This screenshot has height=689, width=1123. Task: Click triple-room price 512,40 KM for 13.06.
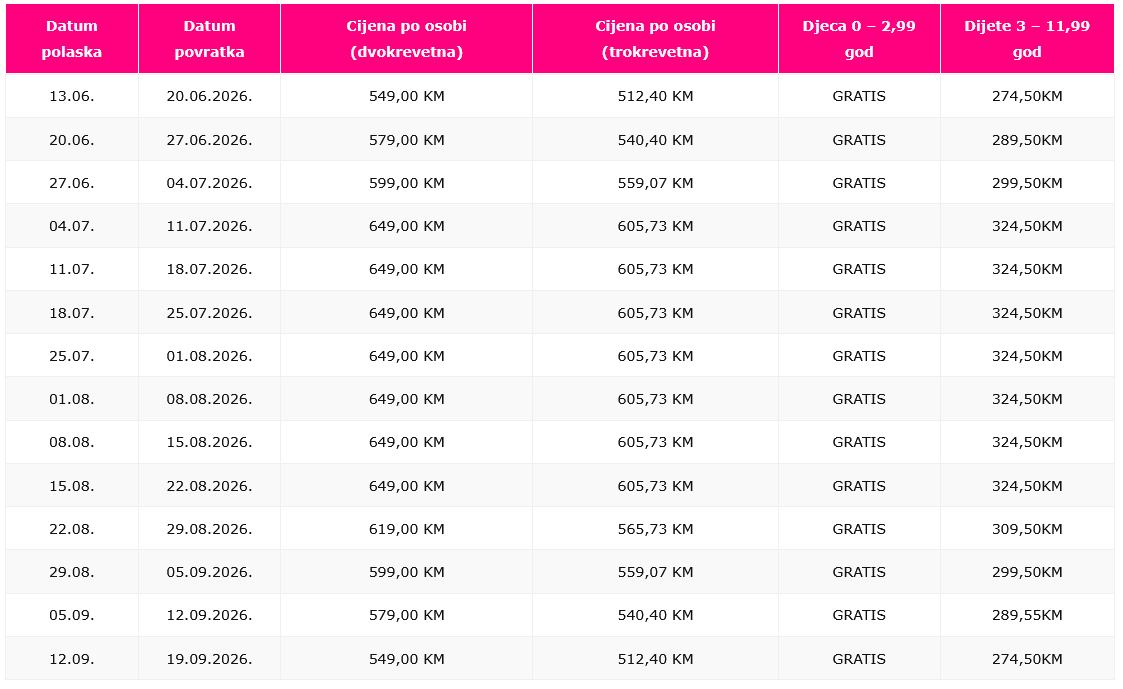[655, 97]
